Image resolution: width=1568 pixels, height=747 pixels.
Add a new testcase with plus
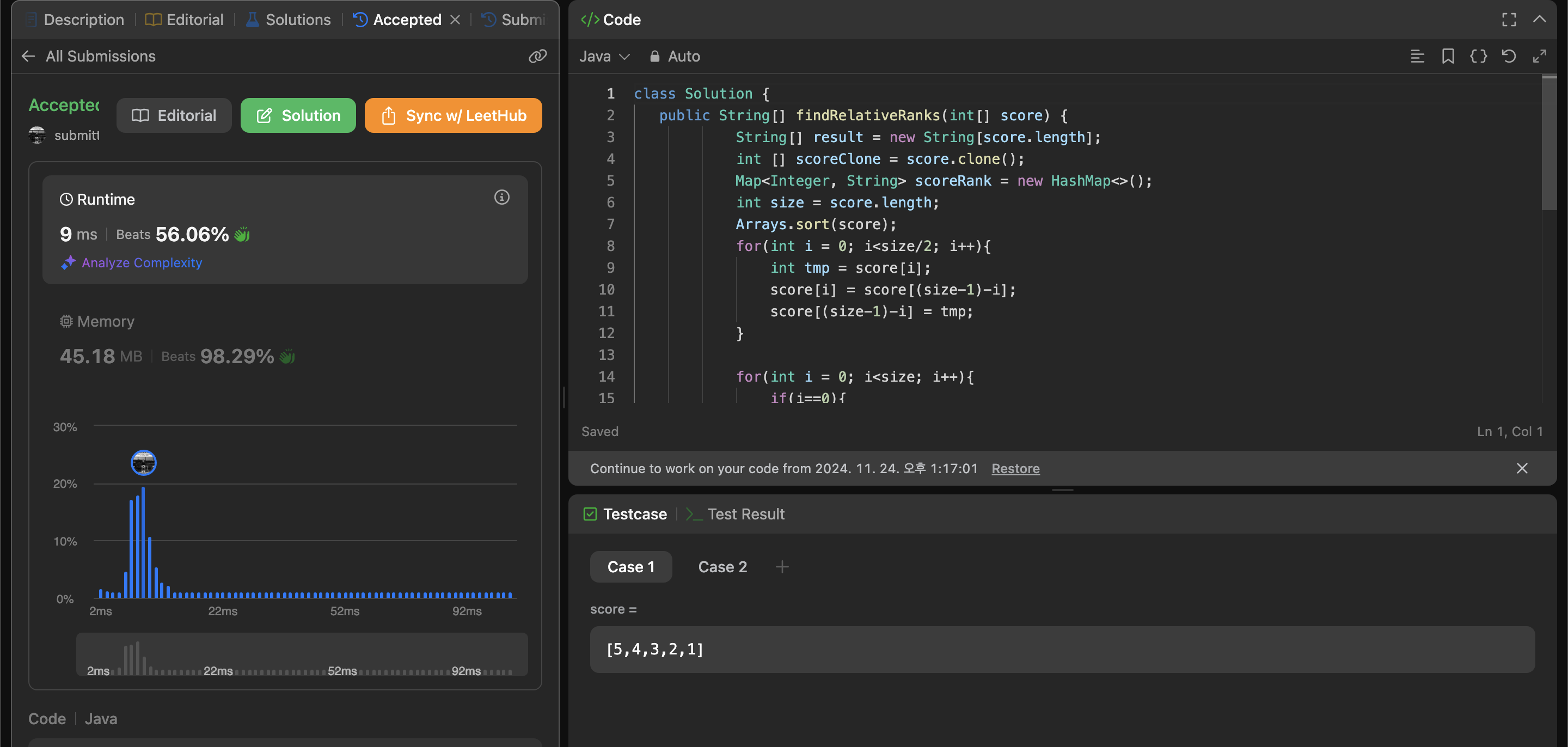[x=782, y=567]
